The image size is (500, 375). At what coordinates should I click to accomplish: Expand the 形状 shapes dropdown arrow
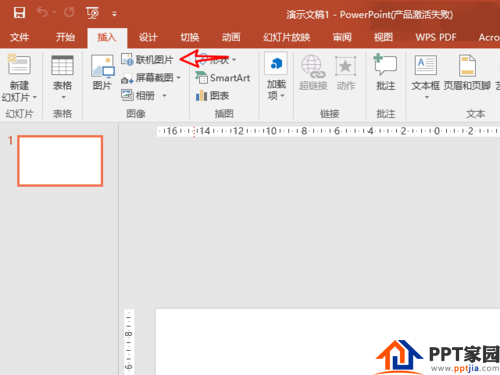[234, 60]
